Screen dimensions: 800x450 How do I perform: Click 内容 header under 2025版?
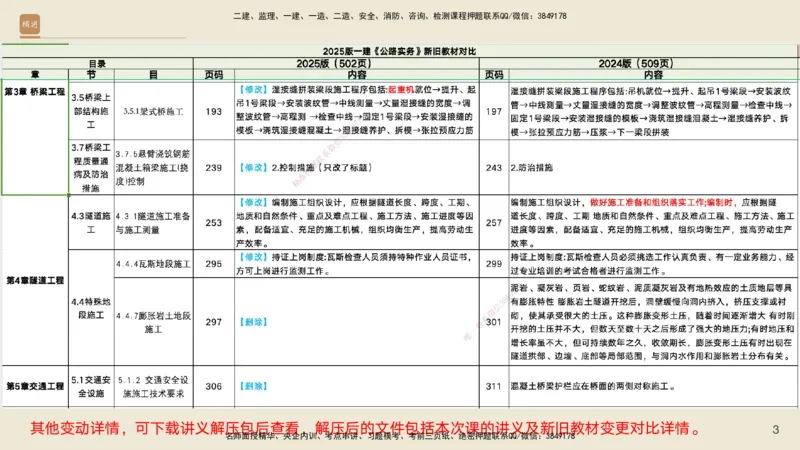coord(357,74)
